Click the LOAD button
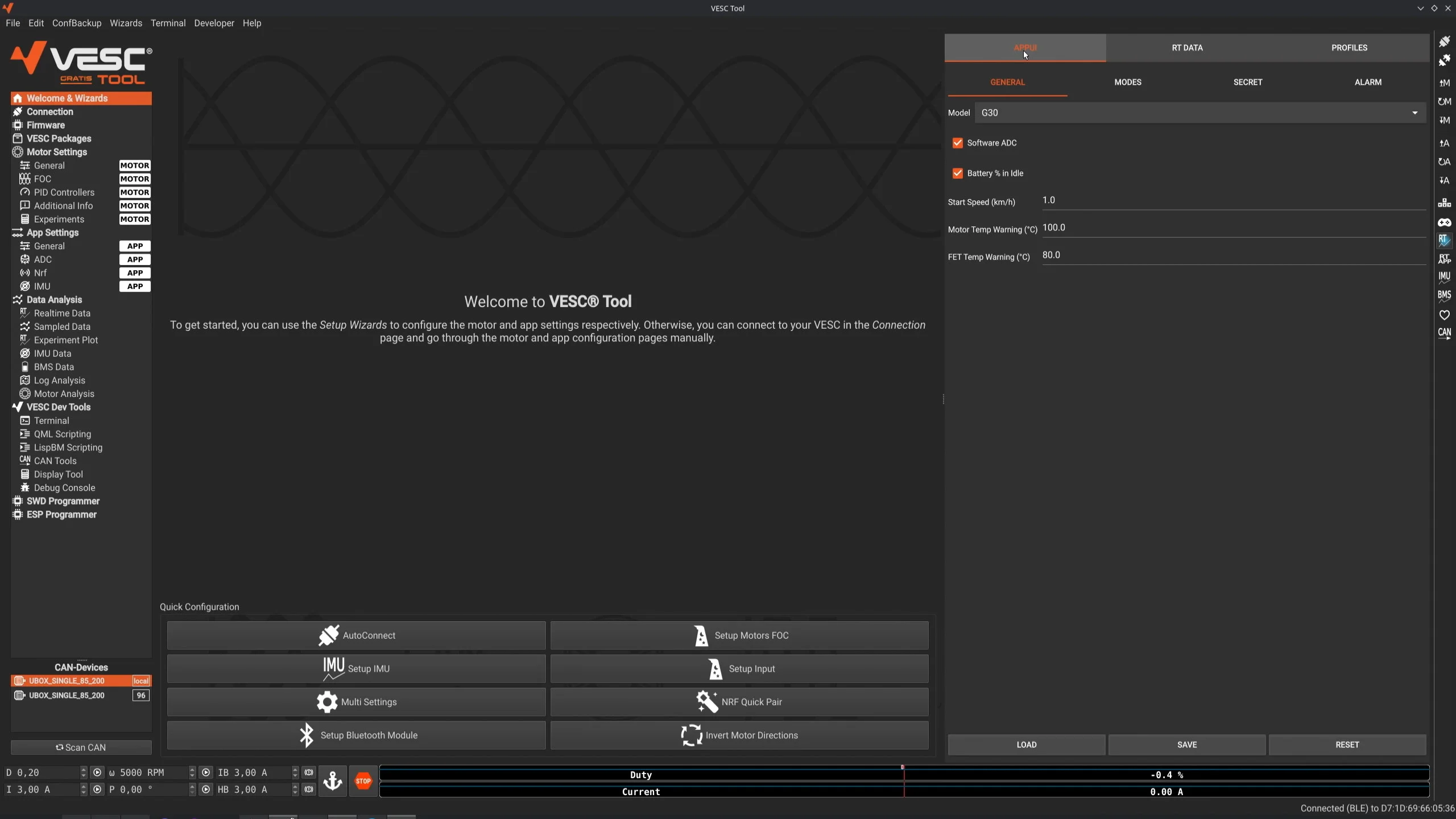The image size is (1456, 819). pyautogui.click(x=1027, y=744)
